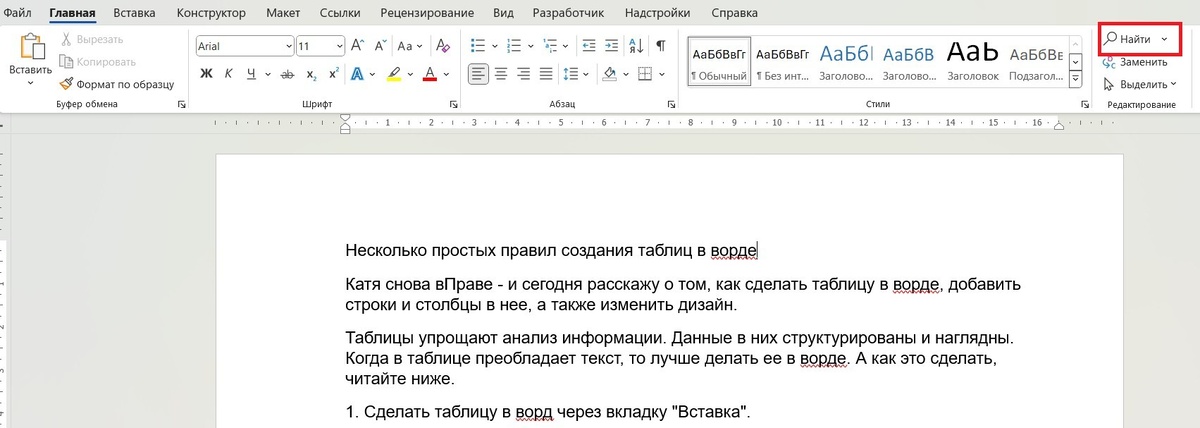The height and width of the screenshot is (428, 1200).
Task: Click the numbered list icon
Action: [x=513, y=46]
